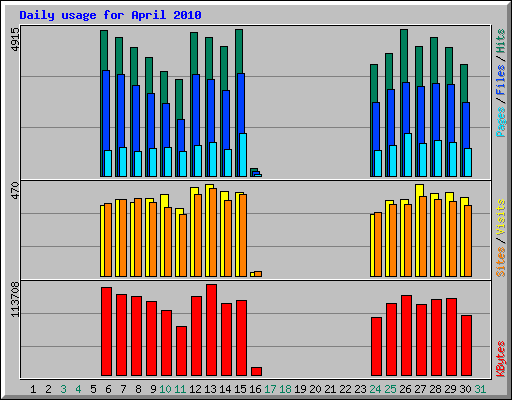The height and width of the screenshot is (400, 512).
Task: Click day 21 on the x-axis
Action: point(330,389)
